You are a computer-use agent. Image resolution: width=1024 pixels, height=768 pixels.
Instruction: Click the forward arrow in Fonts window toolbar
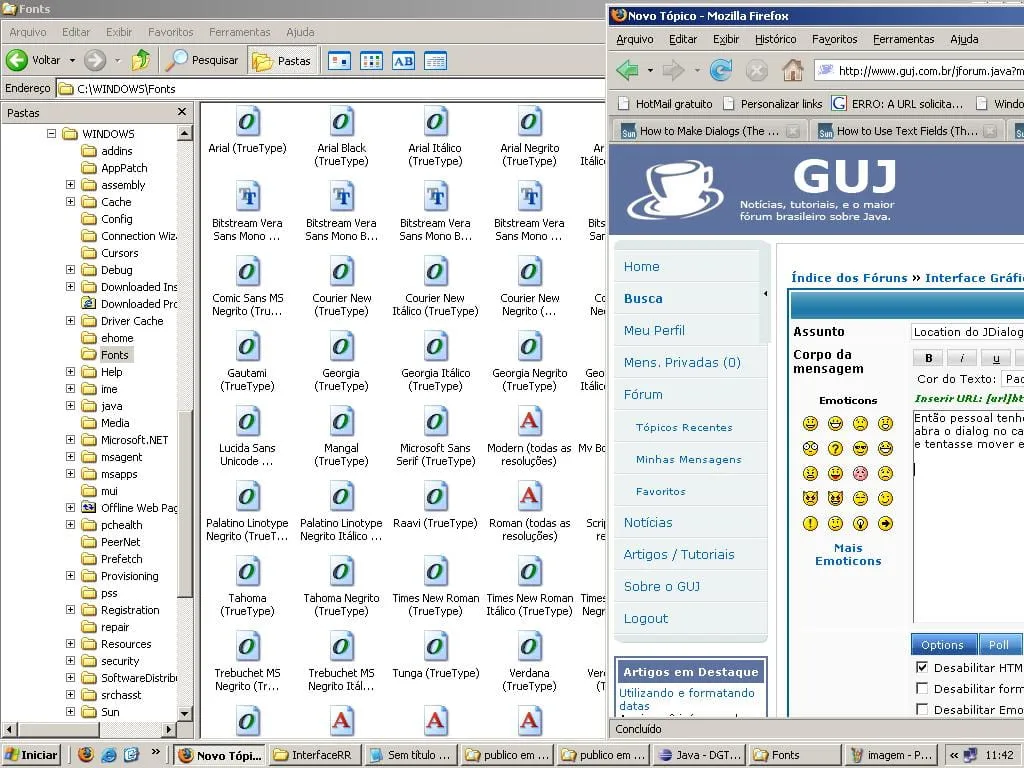95,60
